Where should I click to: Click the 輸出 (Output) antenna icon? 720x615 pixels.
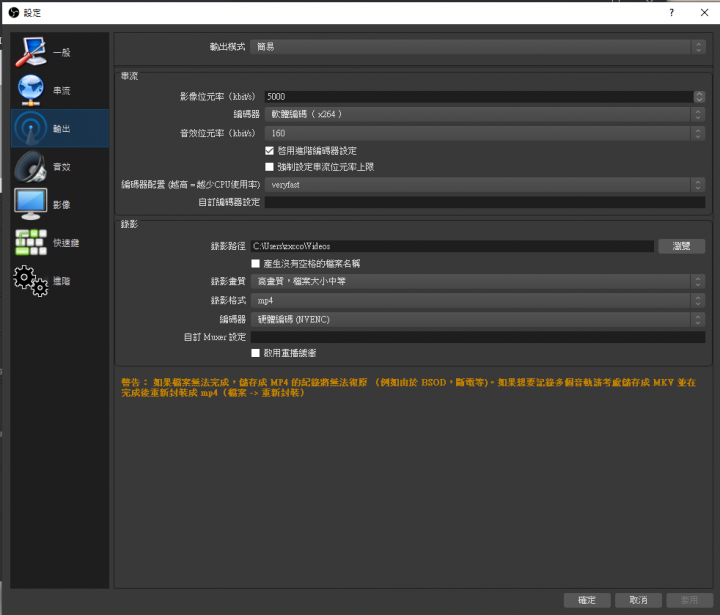pyautogui.click(x=30, y=128)
